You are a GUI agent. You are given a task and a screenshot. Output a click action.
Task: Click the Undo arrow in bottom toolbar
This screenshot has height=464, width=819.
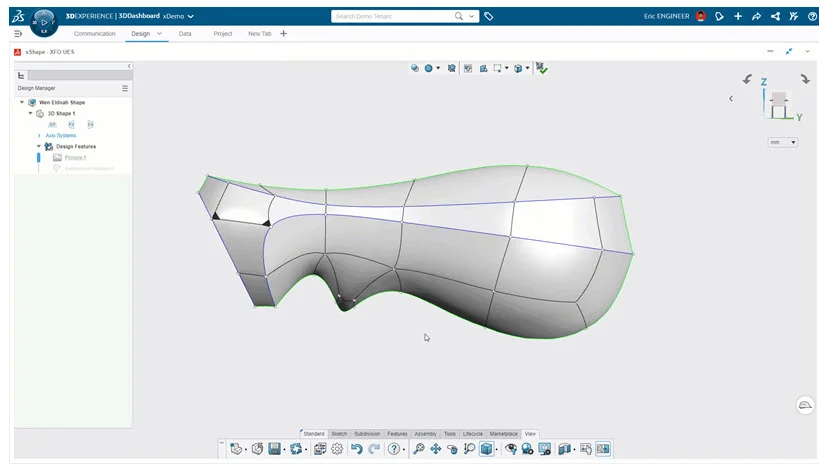coord(357,449)
